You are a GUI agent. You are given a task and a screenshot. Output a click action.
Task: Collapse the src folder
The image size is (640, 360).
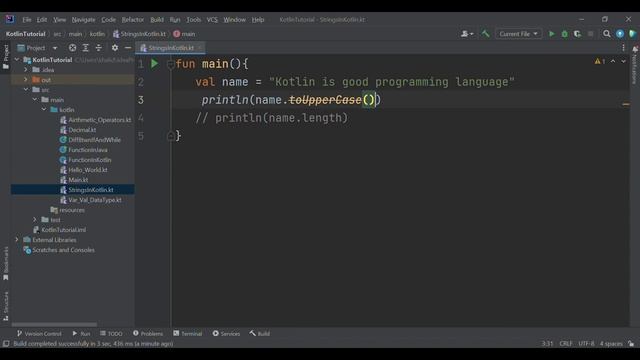click(26, 90)
